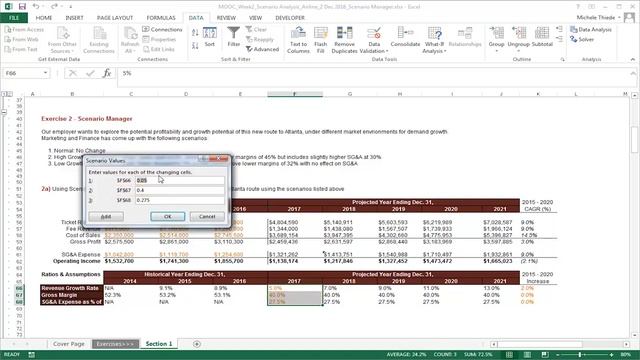This screenshot has height=360, width=640.
Task: Click the $F$67 value input field
Action: pyautogui.click(x=180, y=190)
